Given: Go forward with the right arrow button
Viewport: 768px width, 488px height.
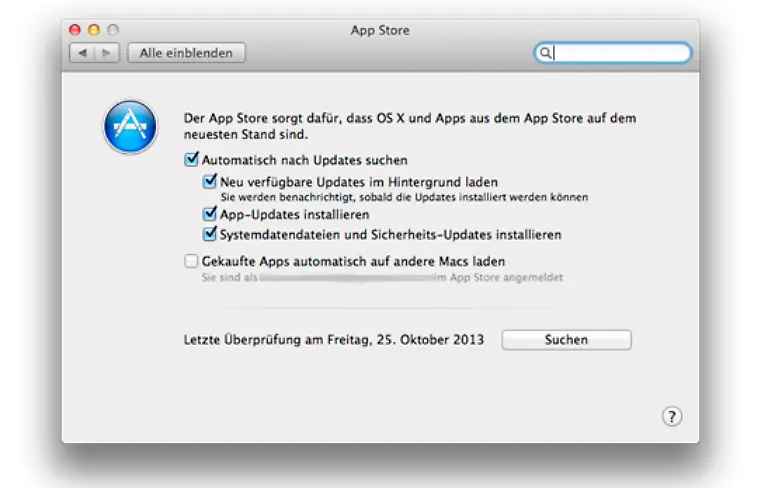Looking at the screenshot, I should click(107, 53).
